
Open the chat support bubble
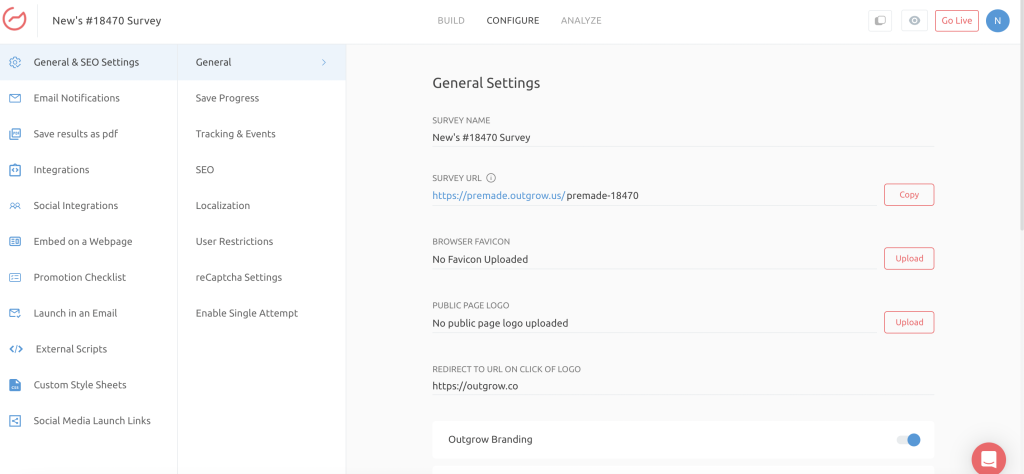tap(988, 458)
